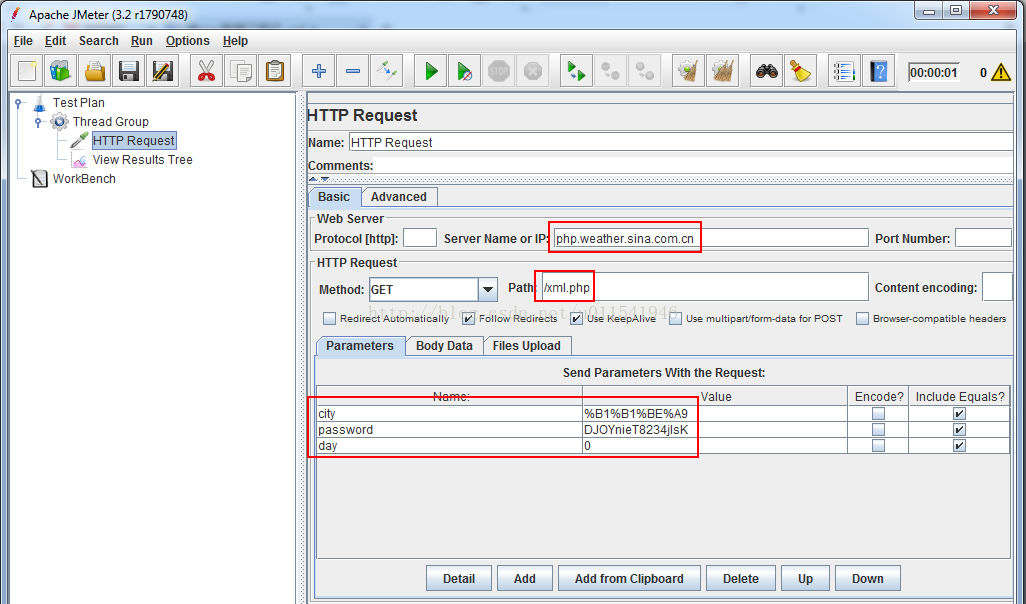The image size is (1026, 604).
Task: Click the New test plan toolbar icon
Action: point(27,71)
